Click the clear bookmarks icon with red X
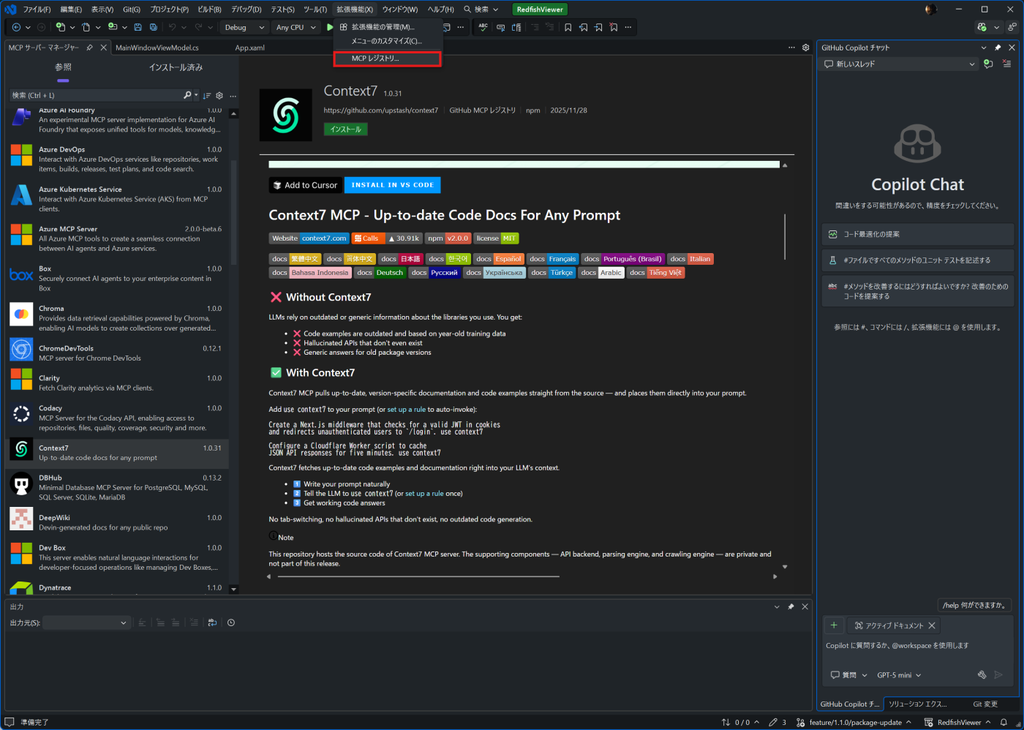1024x730 pixels. [x=613, y=27]
